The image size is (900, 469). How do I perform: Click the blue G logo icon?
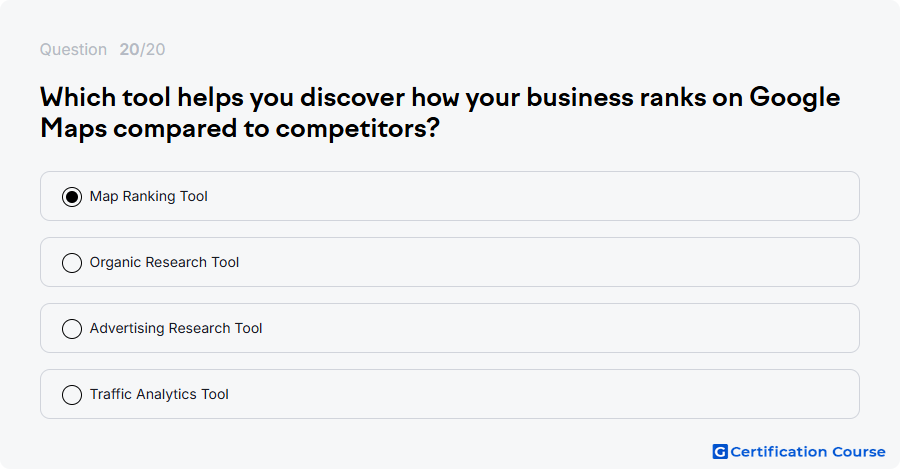[720, 452]
